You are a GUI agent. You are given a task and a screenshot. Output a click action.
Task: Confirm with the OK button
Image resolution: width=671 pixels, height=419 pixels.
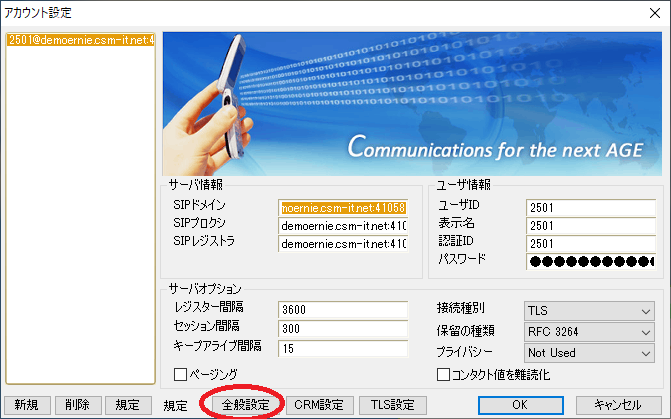[520, 404]
